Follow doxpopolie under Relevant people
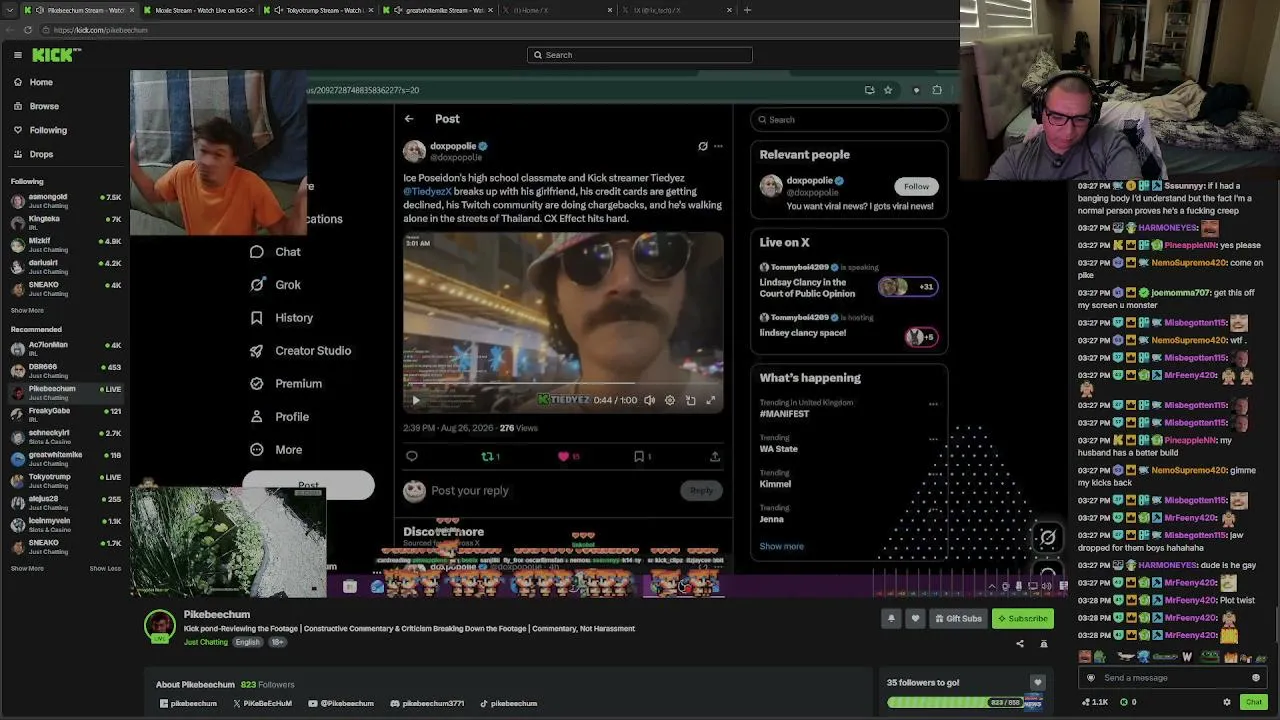The height and width of the screenshot is (720, 1280). (916, 186)
